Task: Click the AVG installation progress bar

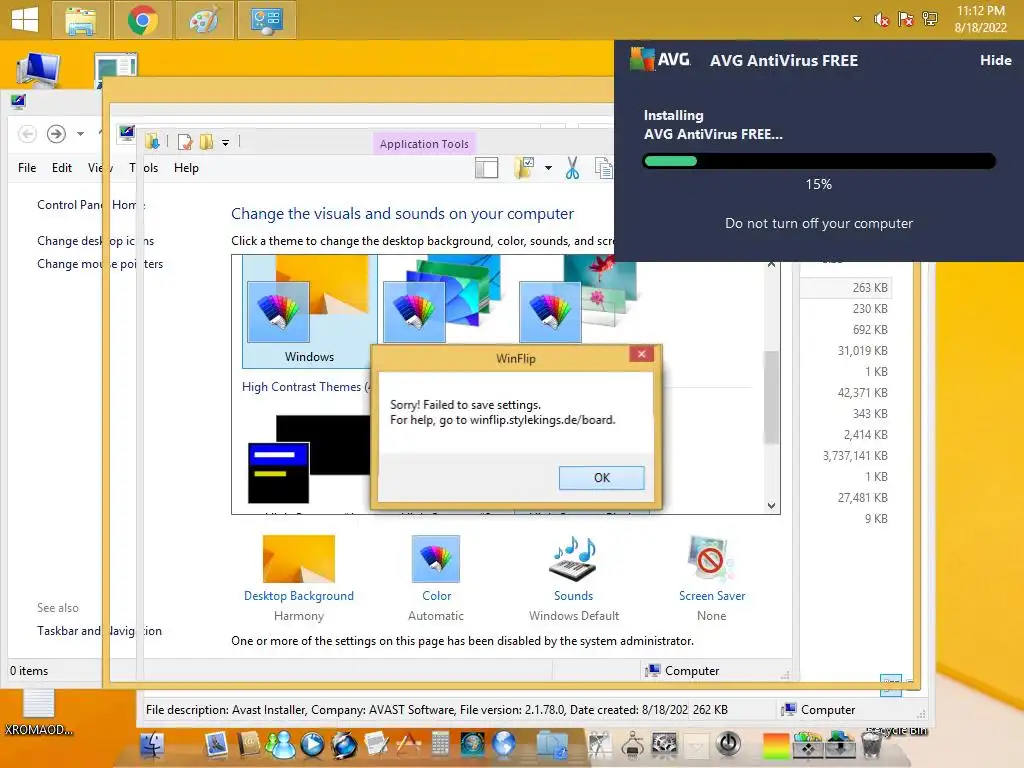Action: tap(819, 161)
